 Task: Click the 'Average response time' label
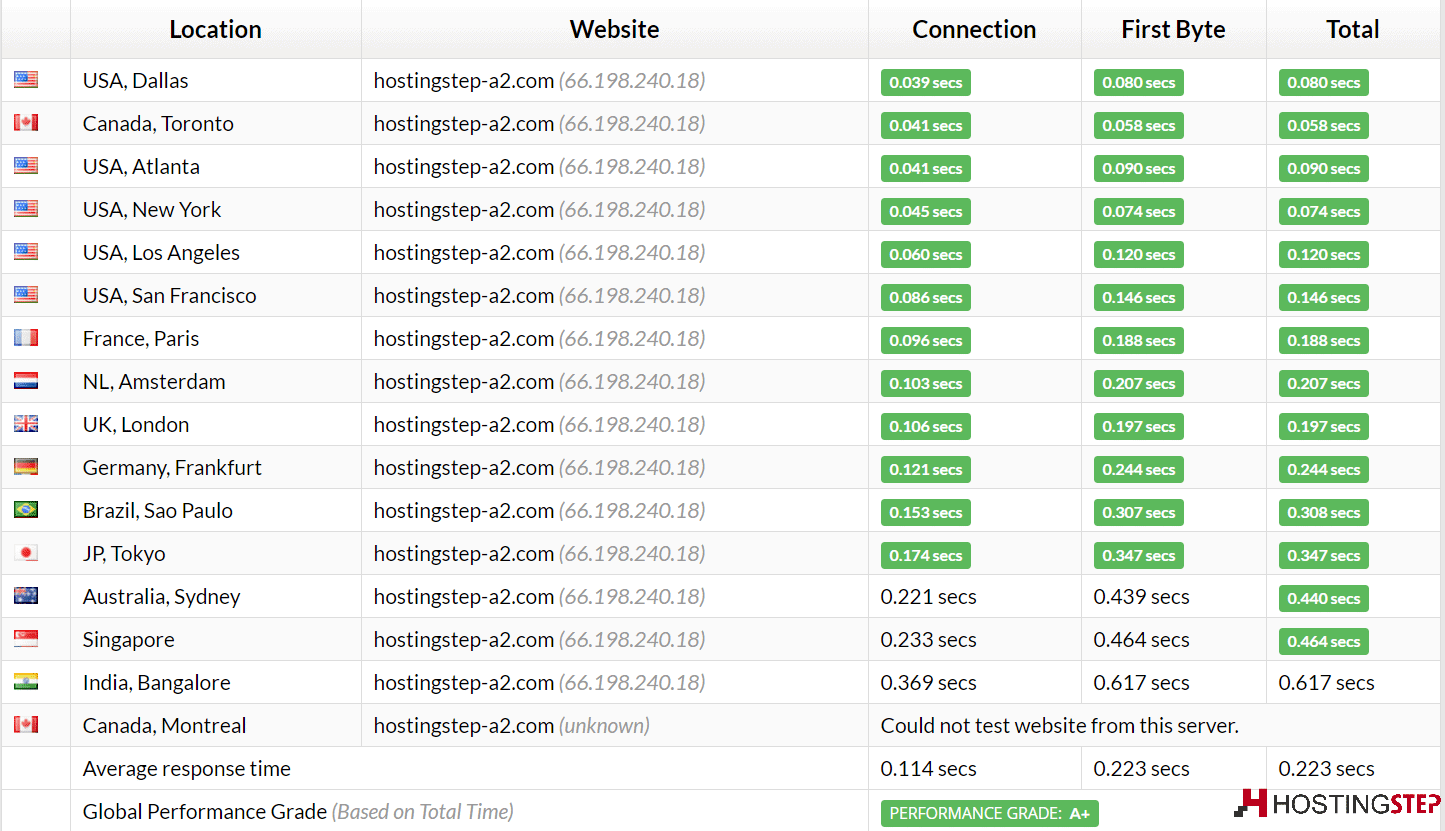186,768
